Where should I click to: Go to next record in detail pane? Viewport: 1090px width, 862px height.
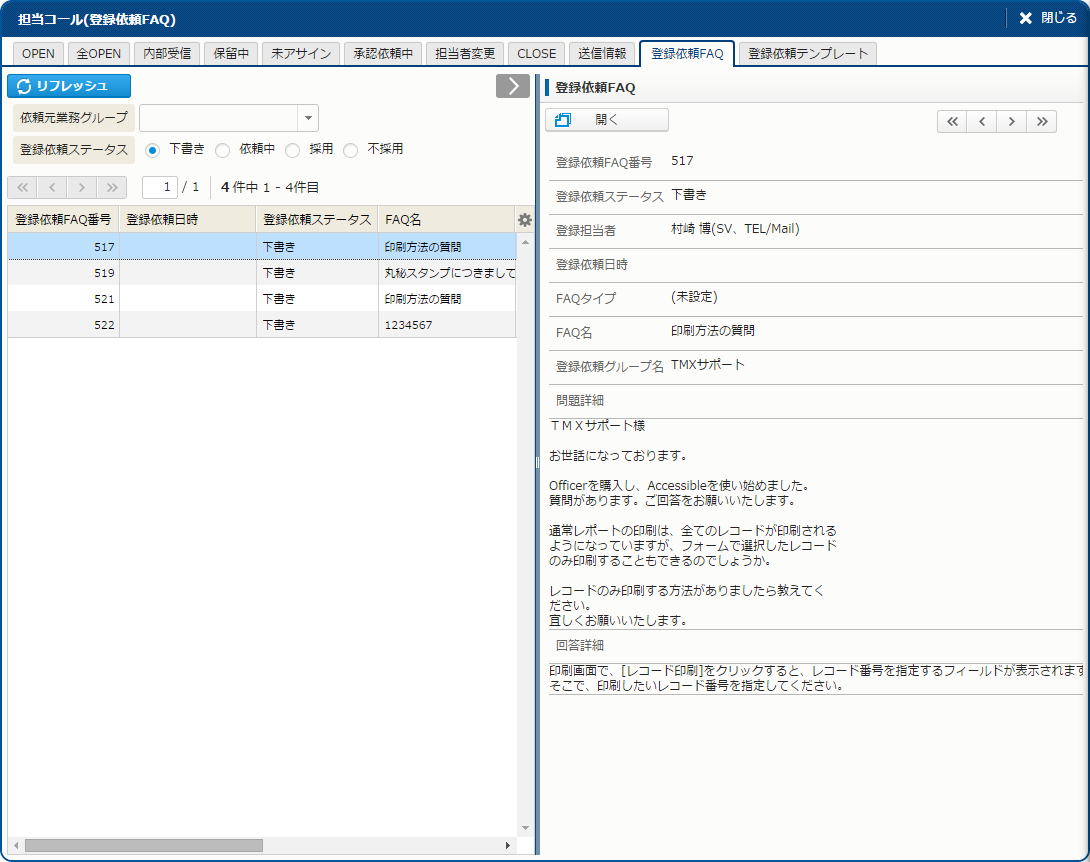[x=1012, y=121]
